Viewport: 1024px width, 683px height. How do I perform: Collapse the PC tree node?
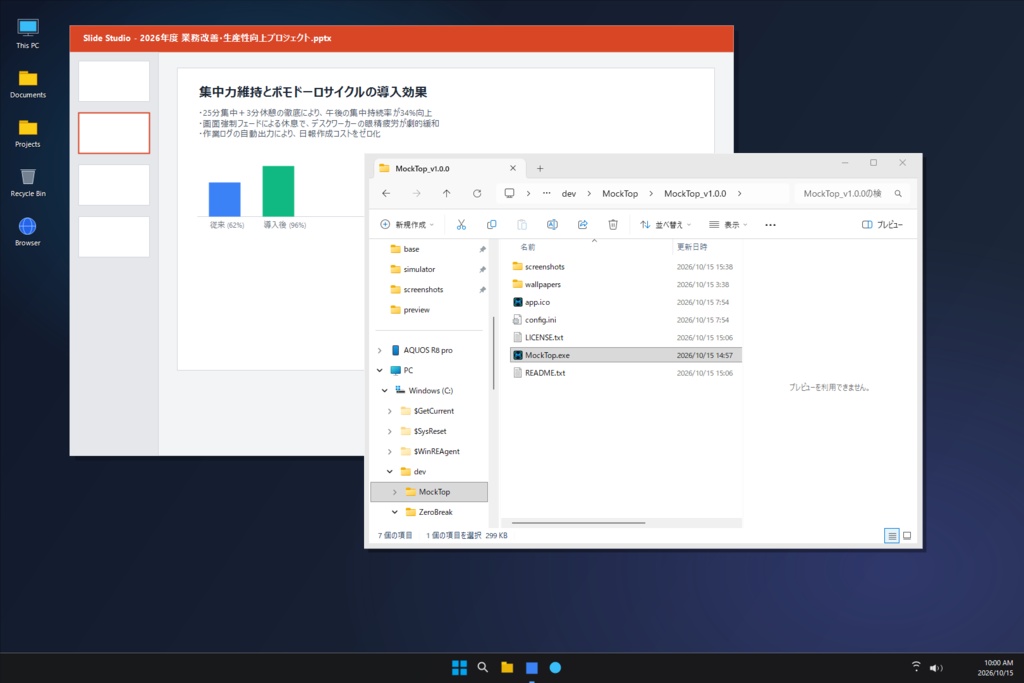point(379,370)
